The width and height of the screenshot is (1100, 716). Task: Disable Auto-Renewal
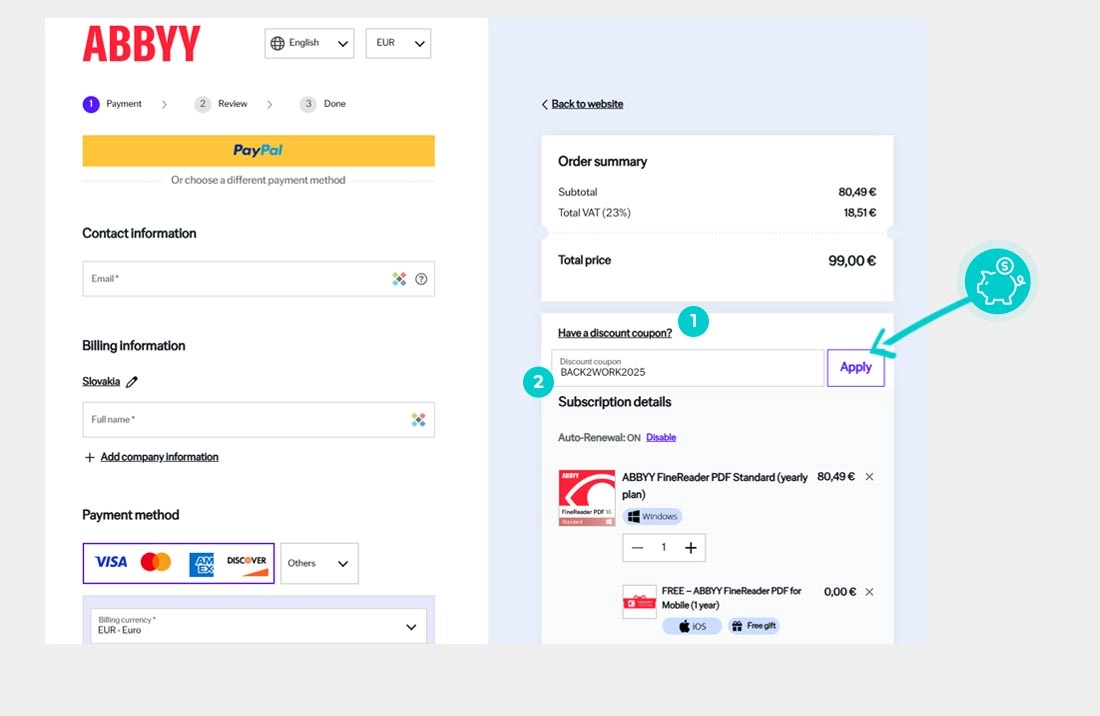click(x=661, y=438)
